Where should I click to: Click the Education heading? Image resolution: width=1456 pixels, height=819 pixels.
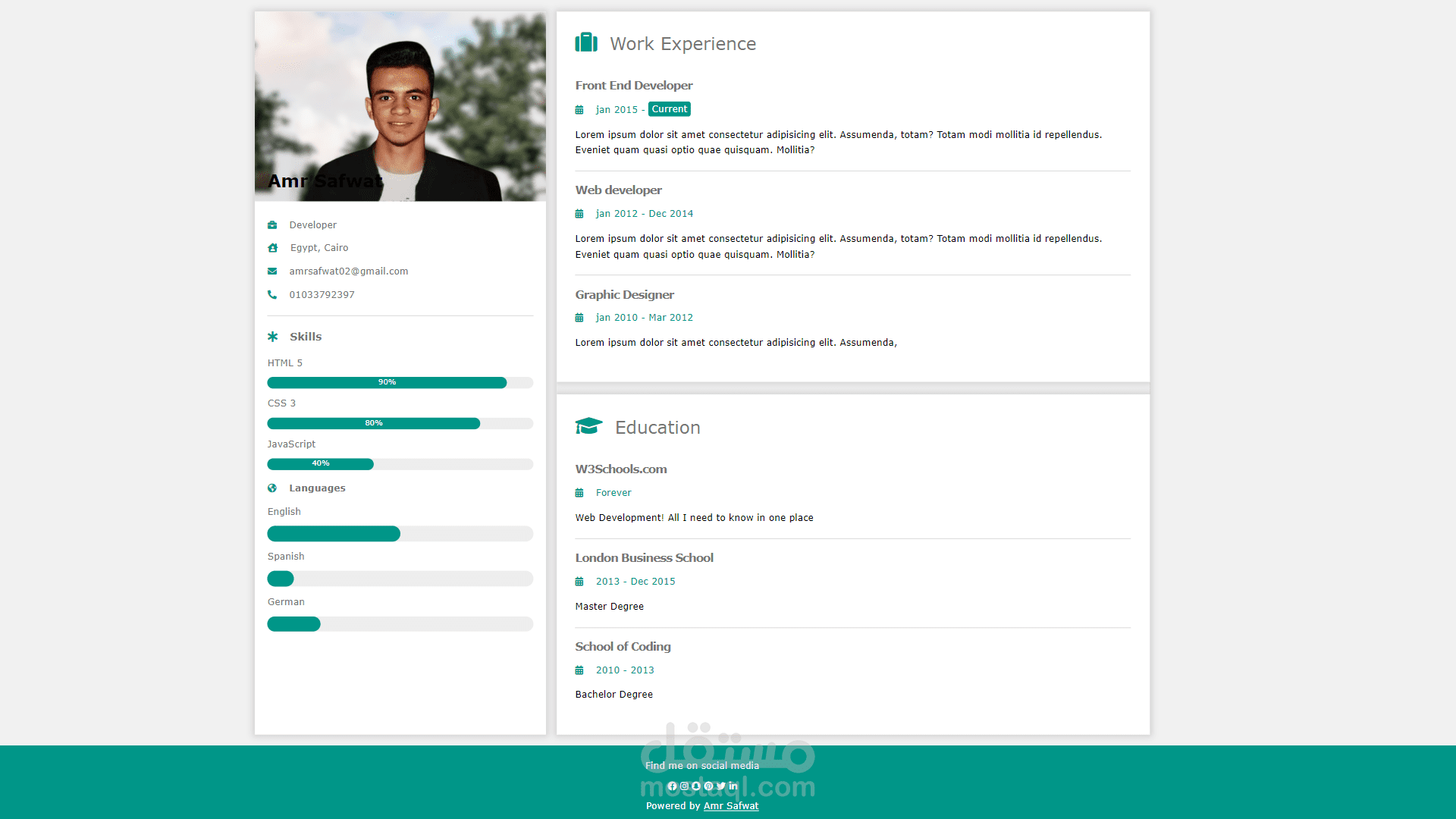pos(657,428)
